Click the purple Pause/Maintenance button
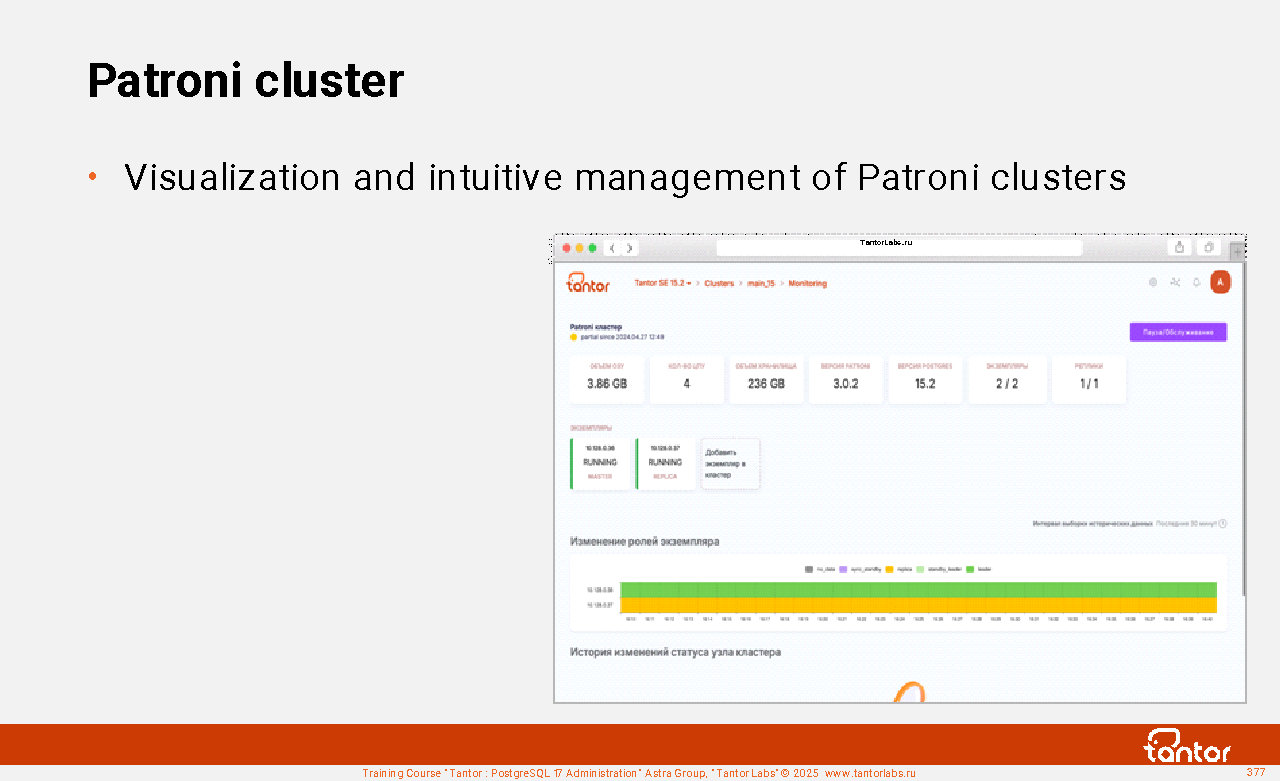The width and height of the screenshot is (1280, 781). coord(1178,332)
